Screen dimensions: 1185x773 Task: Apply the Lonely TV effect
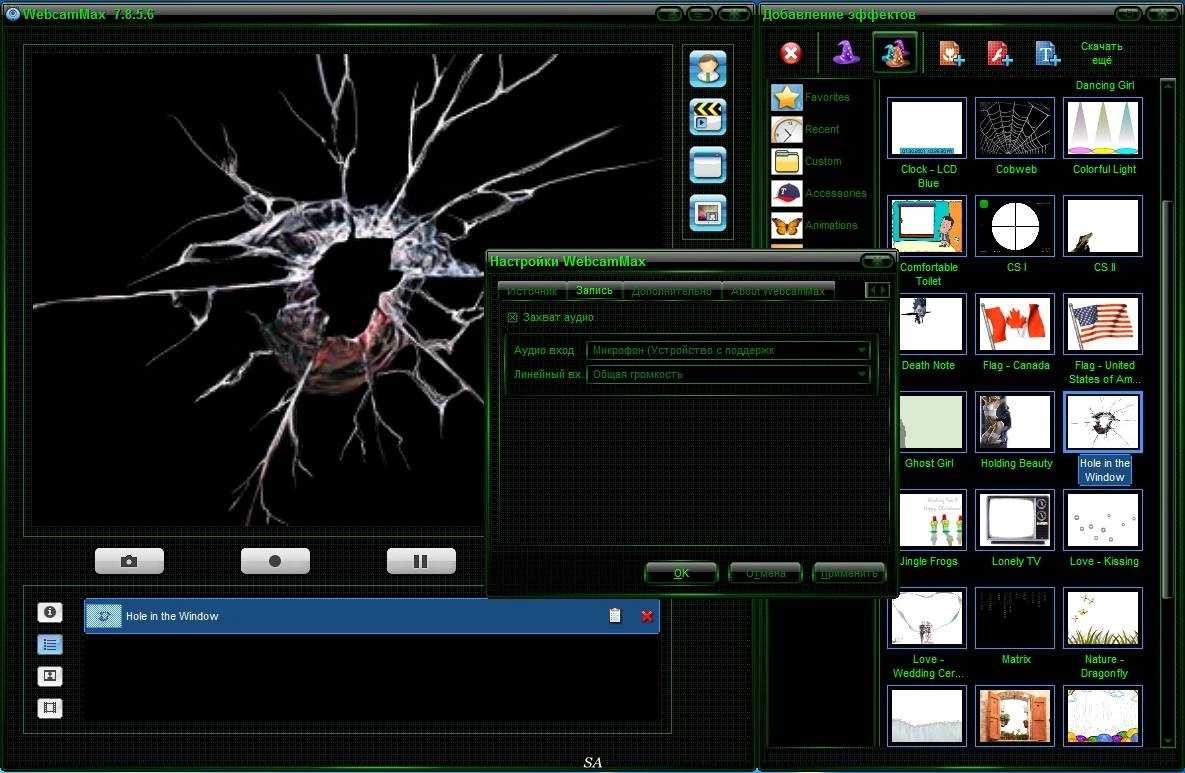[1015, 520]
